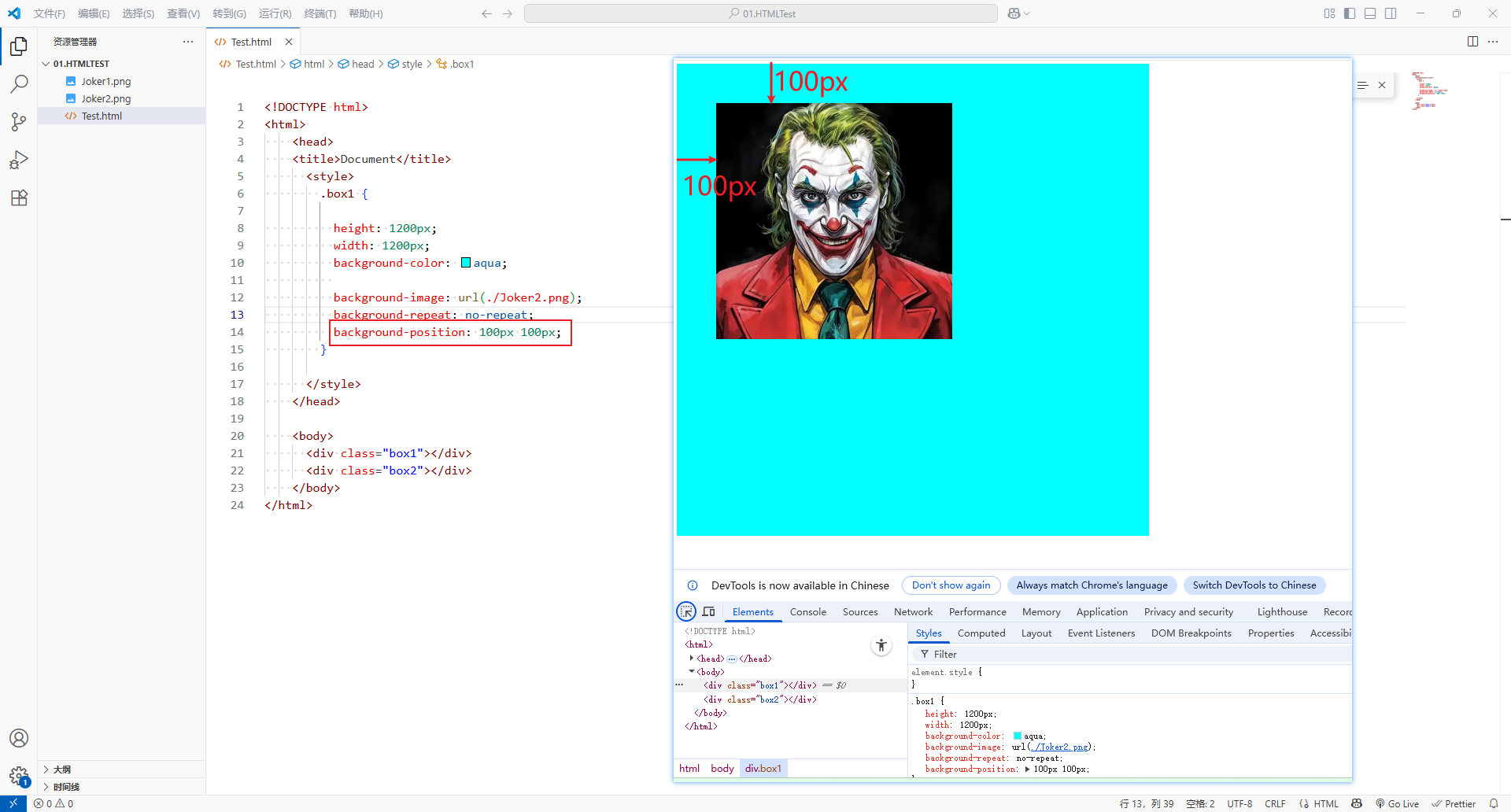Viewport: 1511px width, 812px height.
Task: Open the Copilot chat icon in title bar
Action: pos(1014,13)
